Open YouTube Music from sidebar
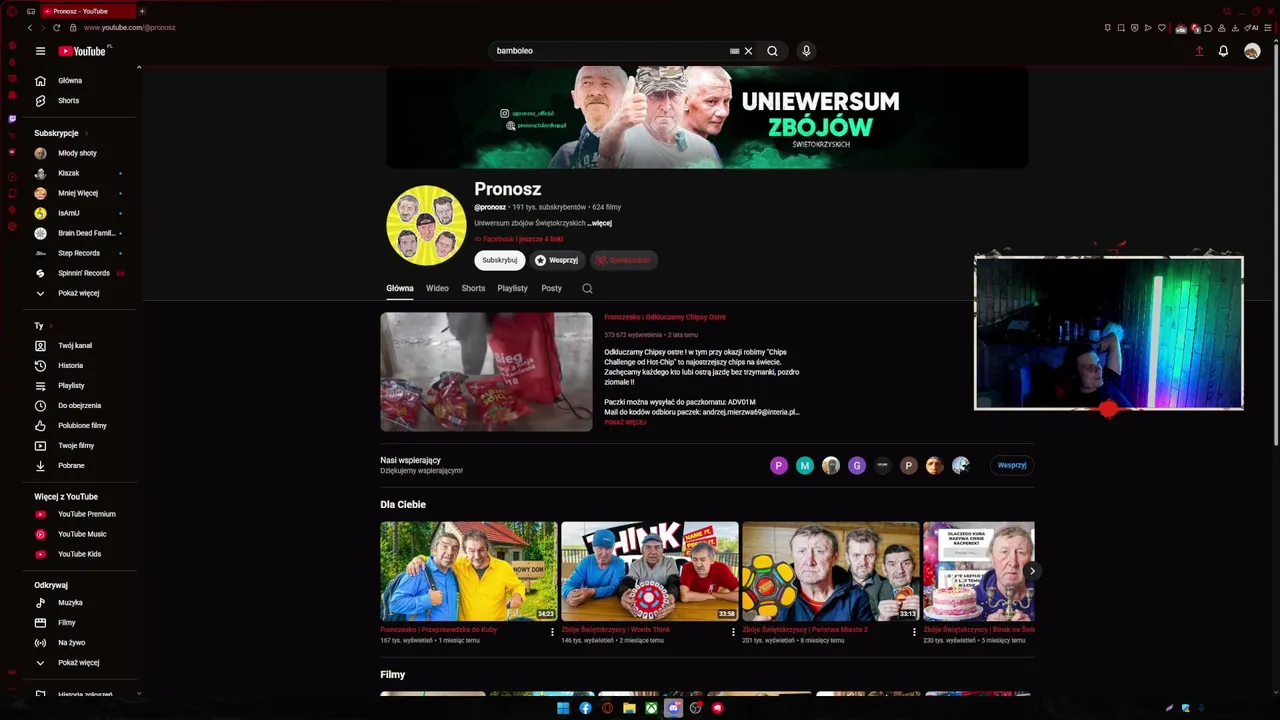This screenshot has height=720, width=1280. point(80,534)
